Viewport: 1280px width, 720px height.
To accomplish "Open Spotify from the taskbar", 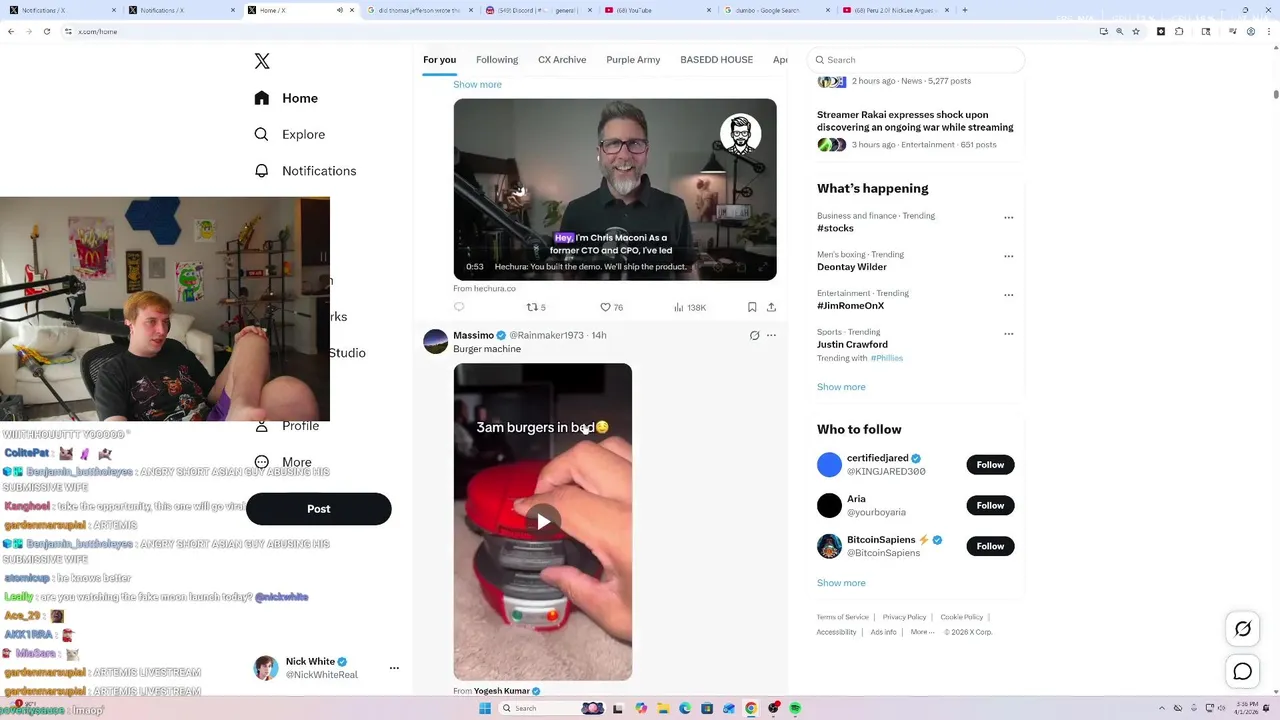I will coord(795,708).
